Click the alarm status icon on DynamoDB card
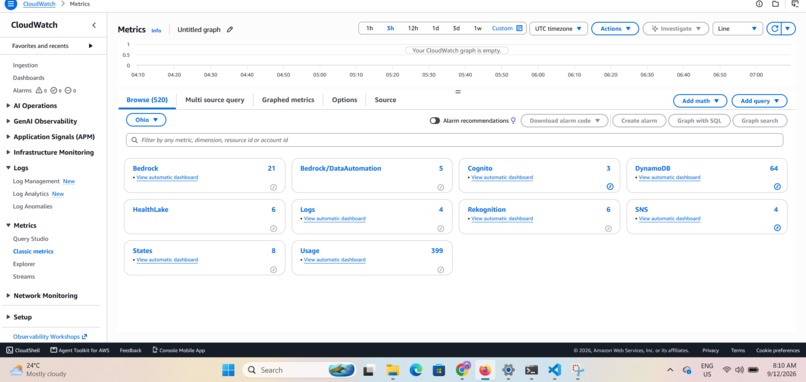The image size is (806, 382). tap(777, 187)
